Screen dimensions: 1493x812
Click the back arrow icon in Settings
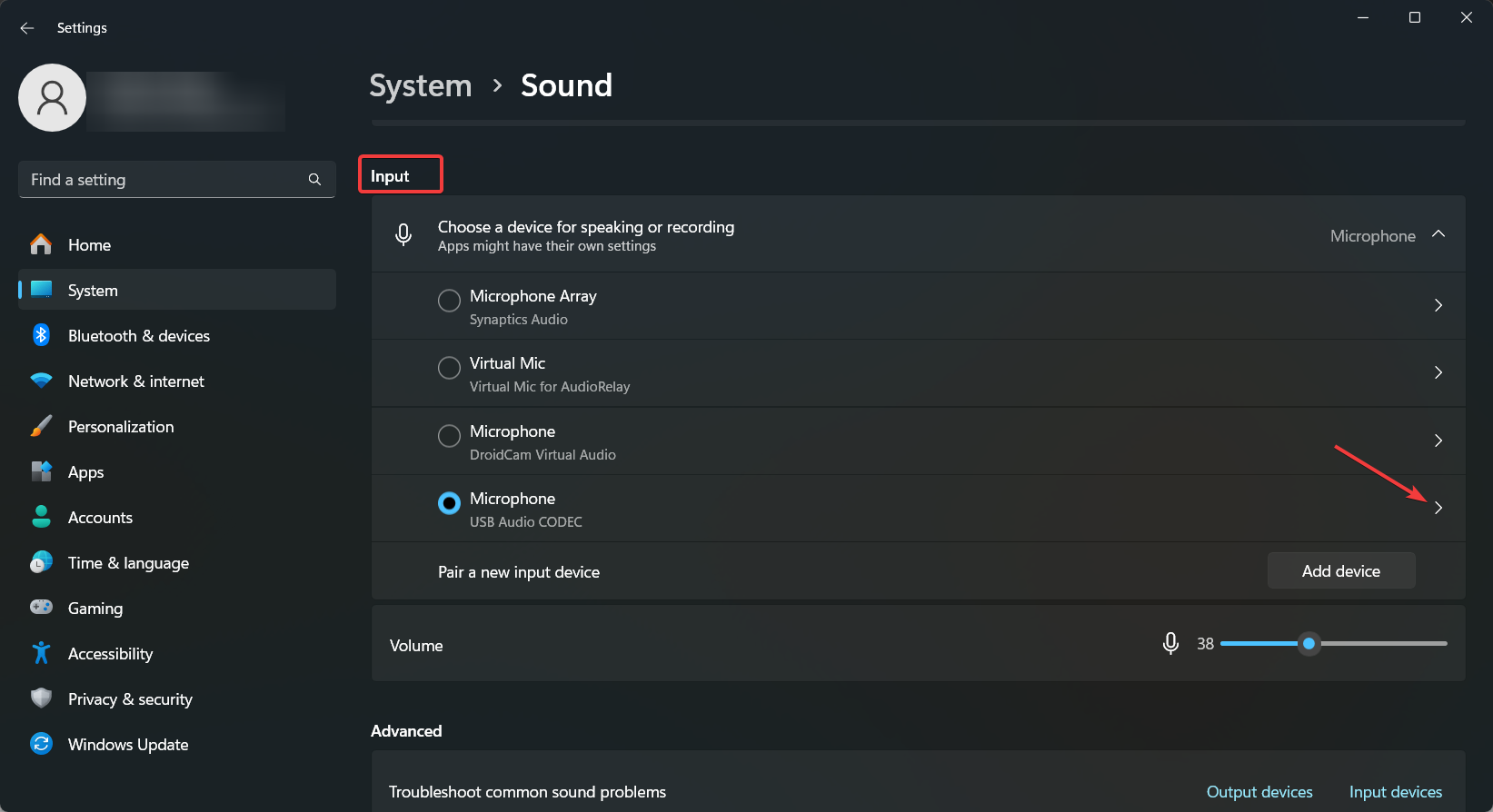pyautogui.click(x=27, y=28)
